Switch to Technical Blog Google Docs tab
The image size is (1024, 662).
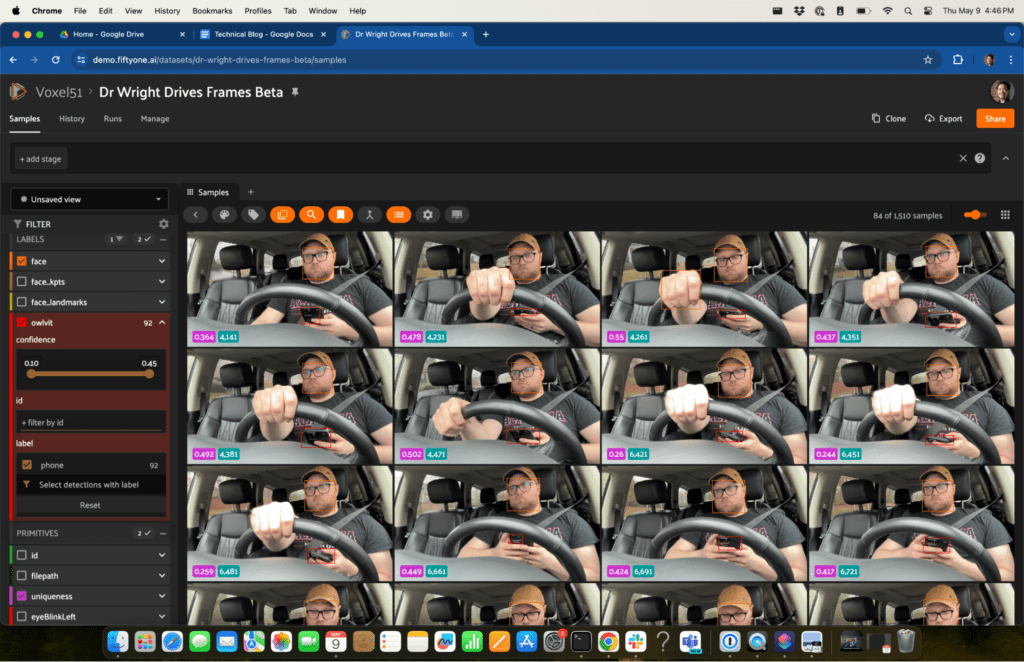pyautogui.click(x=263, y=34)
